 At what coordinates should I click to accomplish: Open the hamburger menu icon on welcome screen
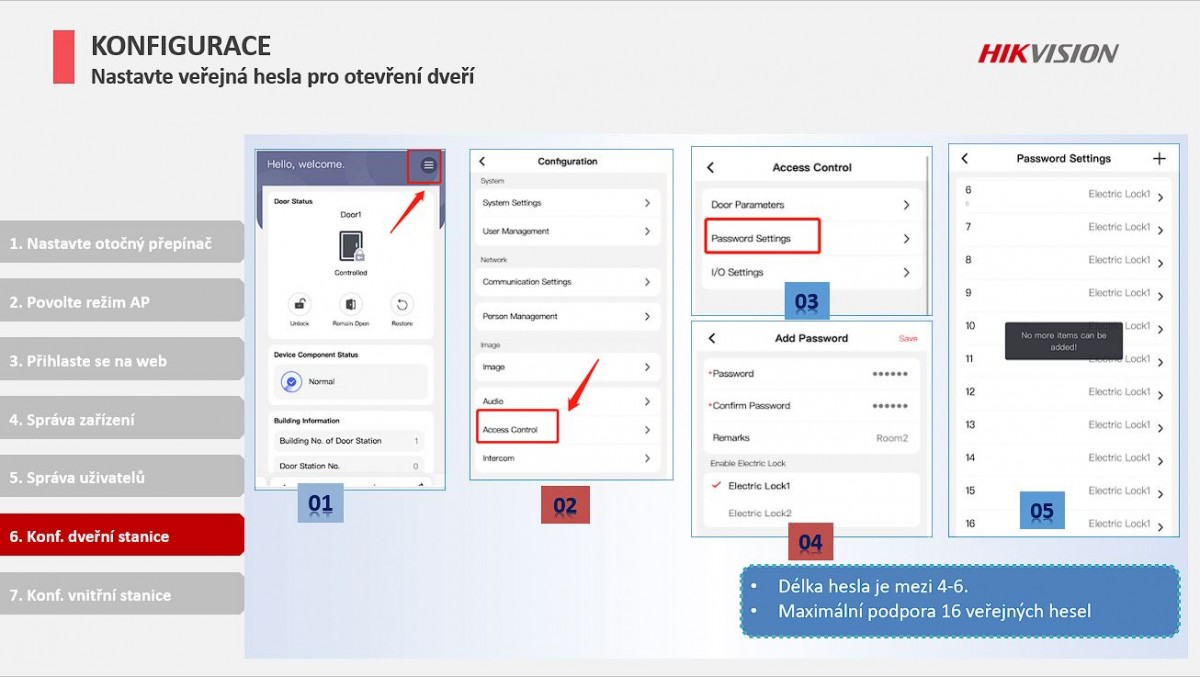coord(428,165)
